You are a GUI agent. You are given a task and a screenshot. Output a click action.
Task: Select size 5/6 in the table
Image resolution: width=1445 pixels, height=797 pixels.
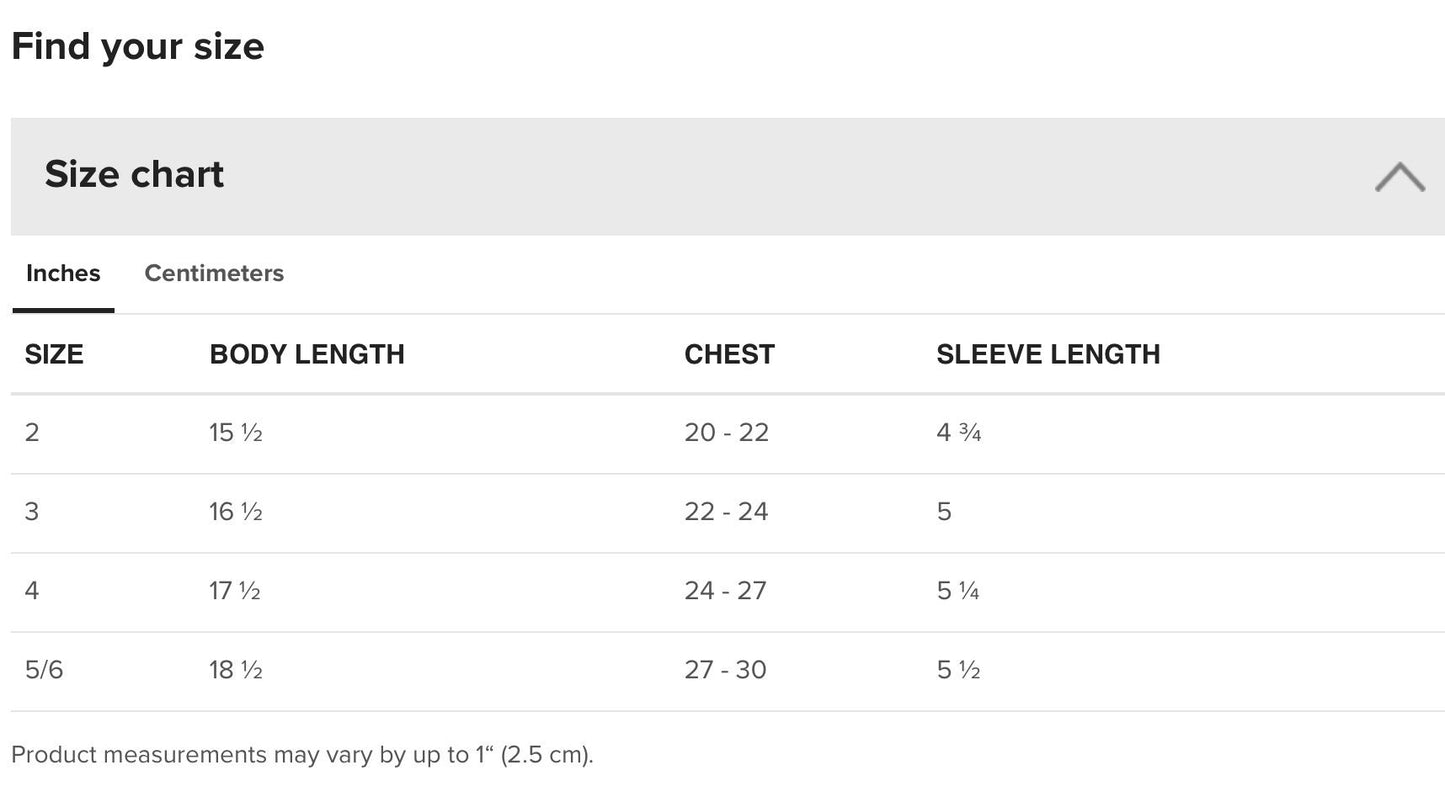tap(44, 670)
